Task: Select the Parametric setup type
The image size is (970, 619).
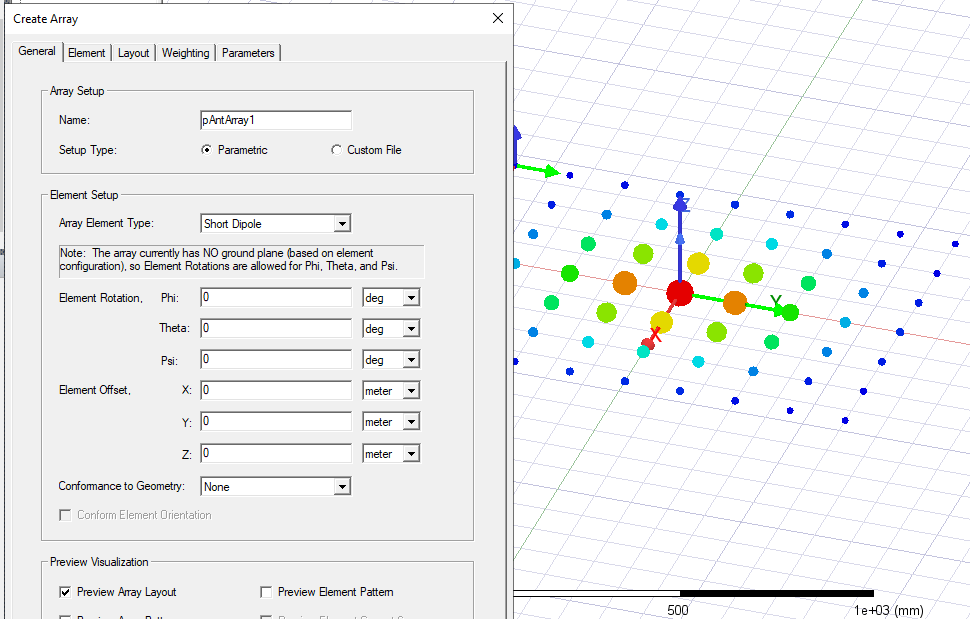Action: tap(207, 150)
